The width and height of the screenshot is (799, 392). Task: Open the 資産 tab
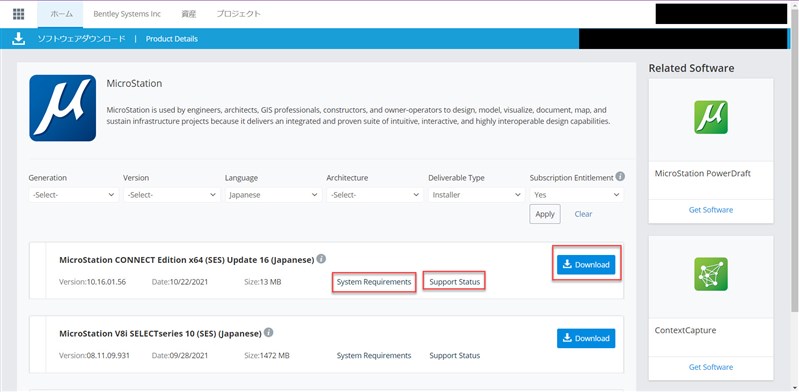189,14
